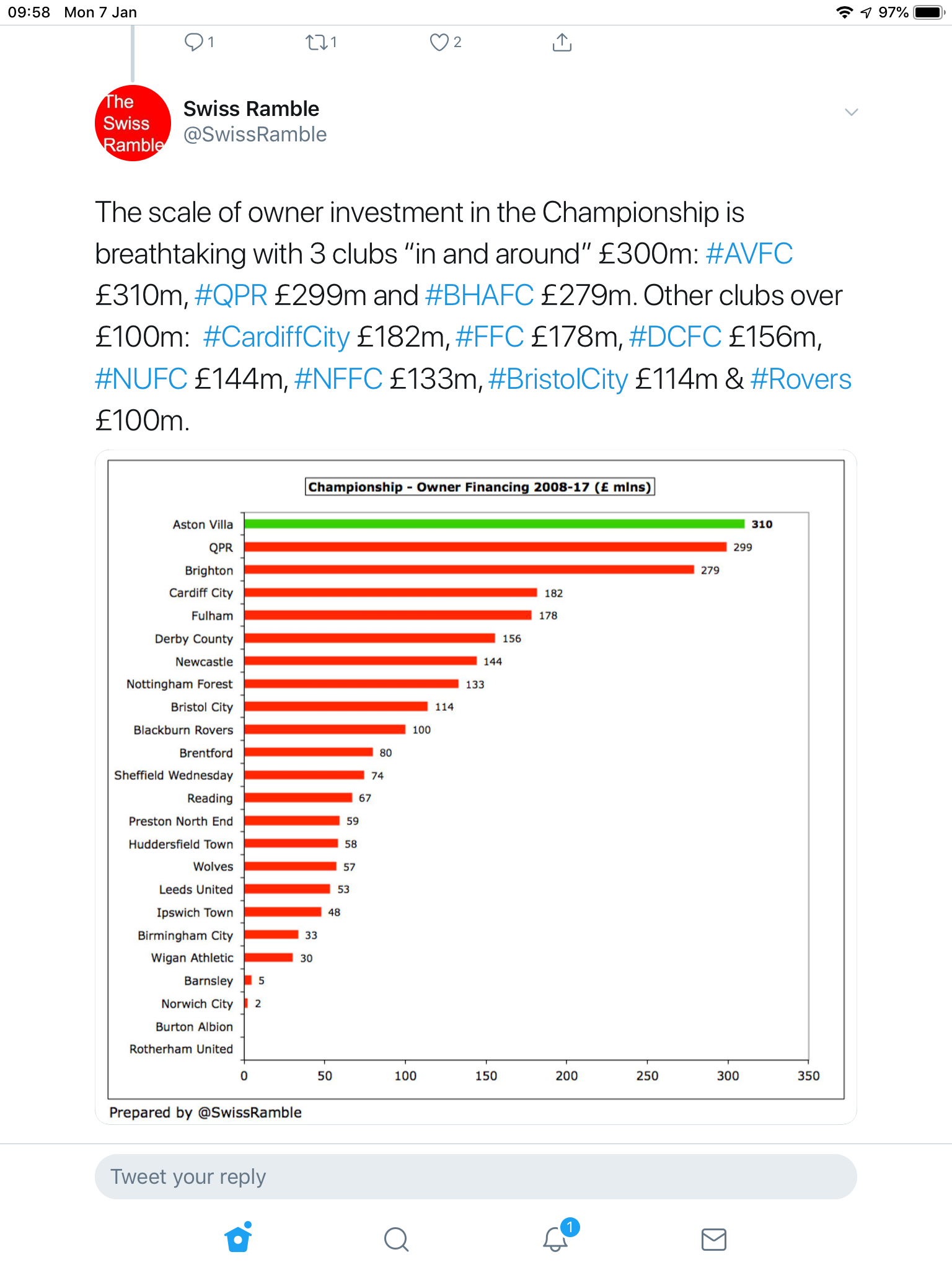Image resolution: width=952 pixels, height=1270 pixels.
Task: Tap the reply speech bubble icon
Action: point(194,42)
